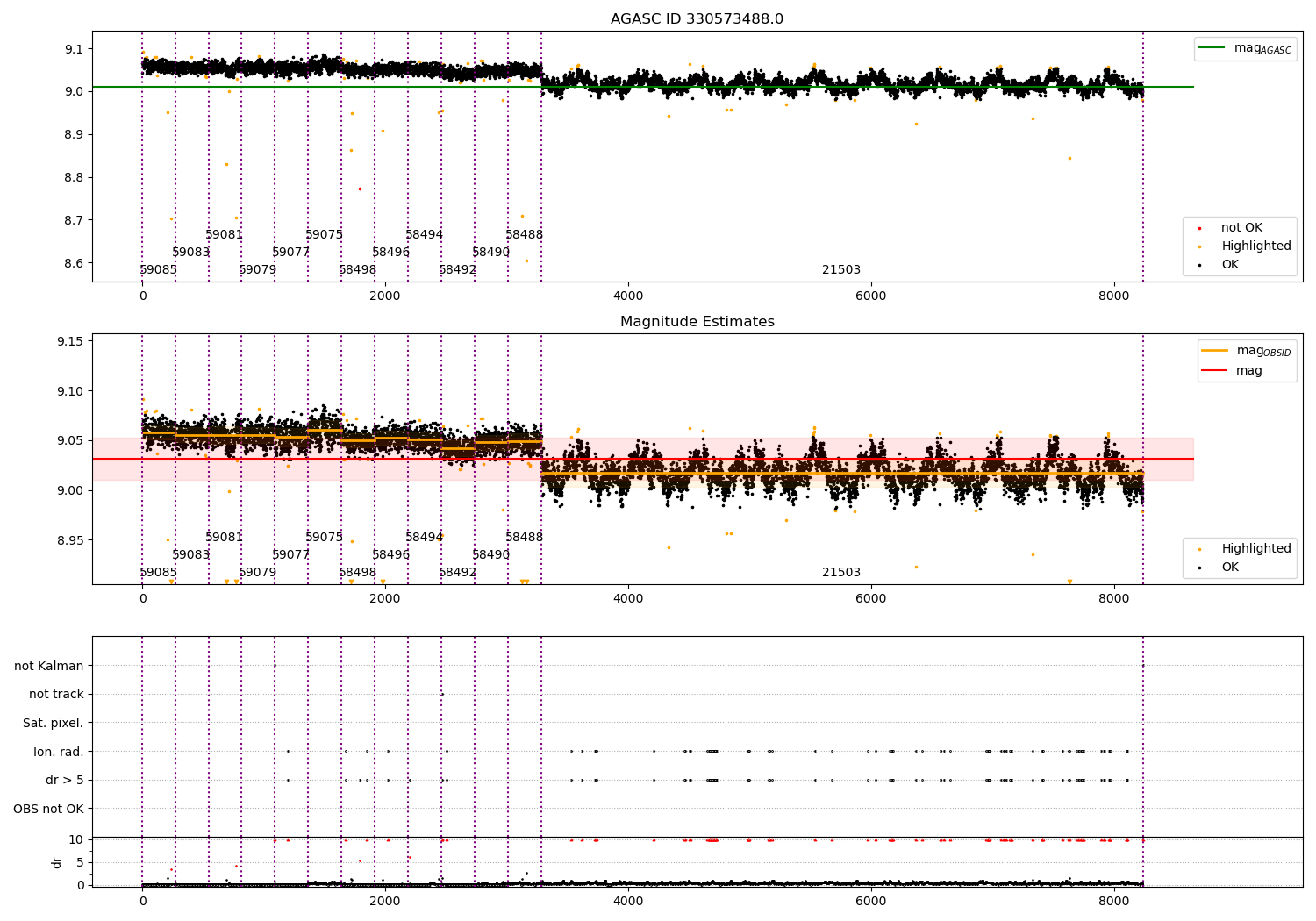Click the 9.15 y-axis tick label

(x=71, y=341)
